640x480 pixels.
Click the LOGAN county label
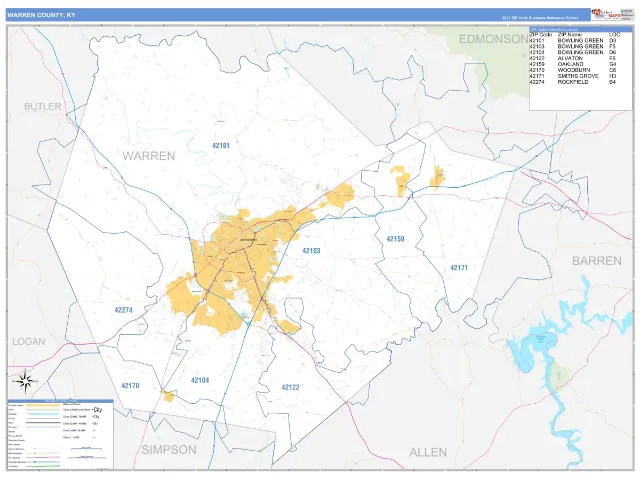tap(29, 342)
